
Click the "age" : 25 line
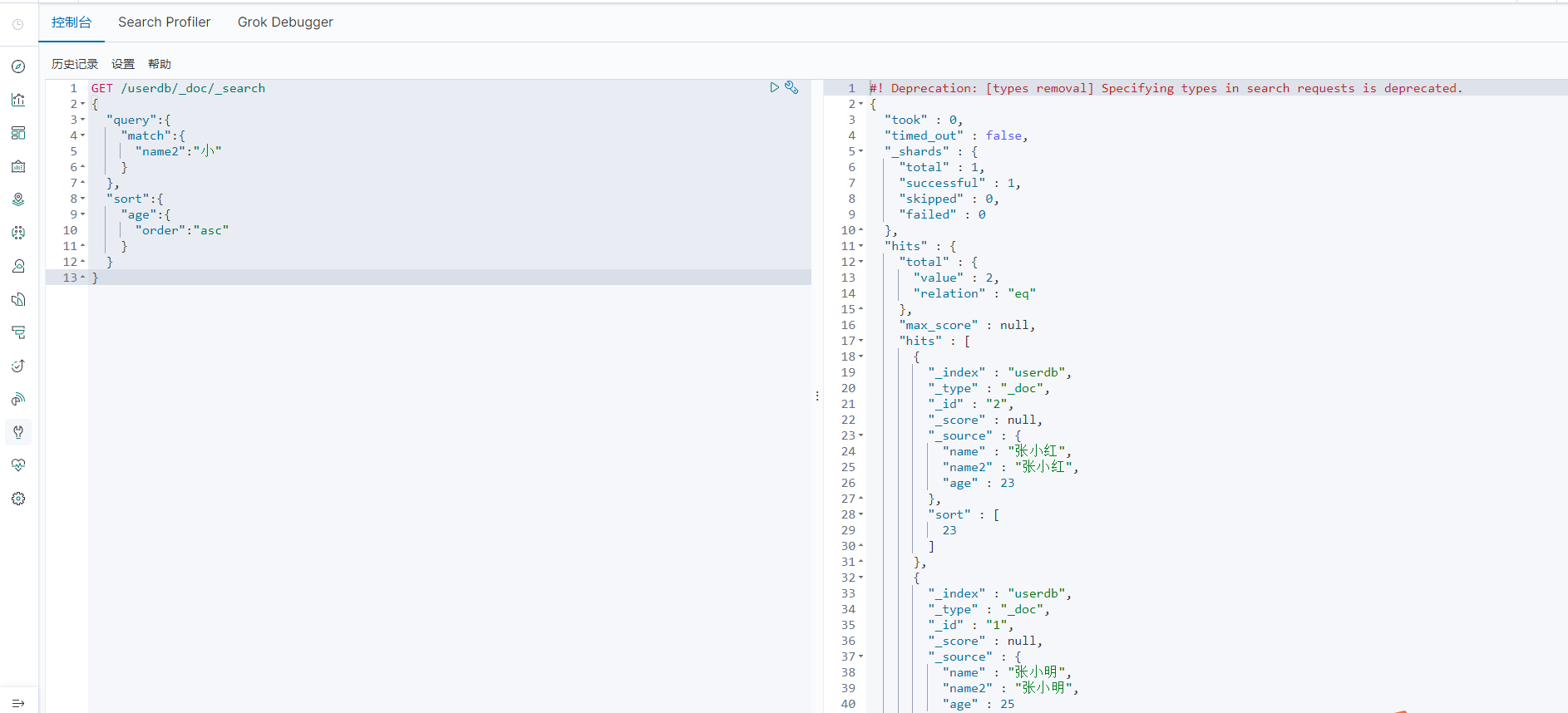[979, 704]
